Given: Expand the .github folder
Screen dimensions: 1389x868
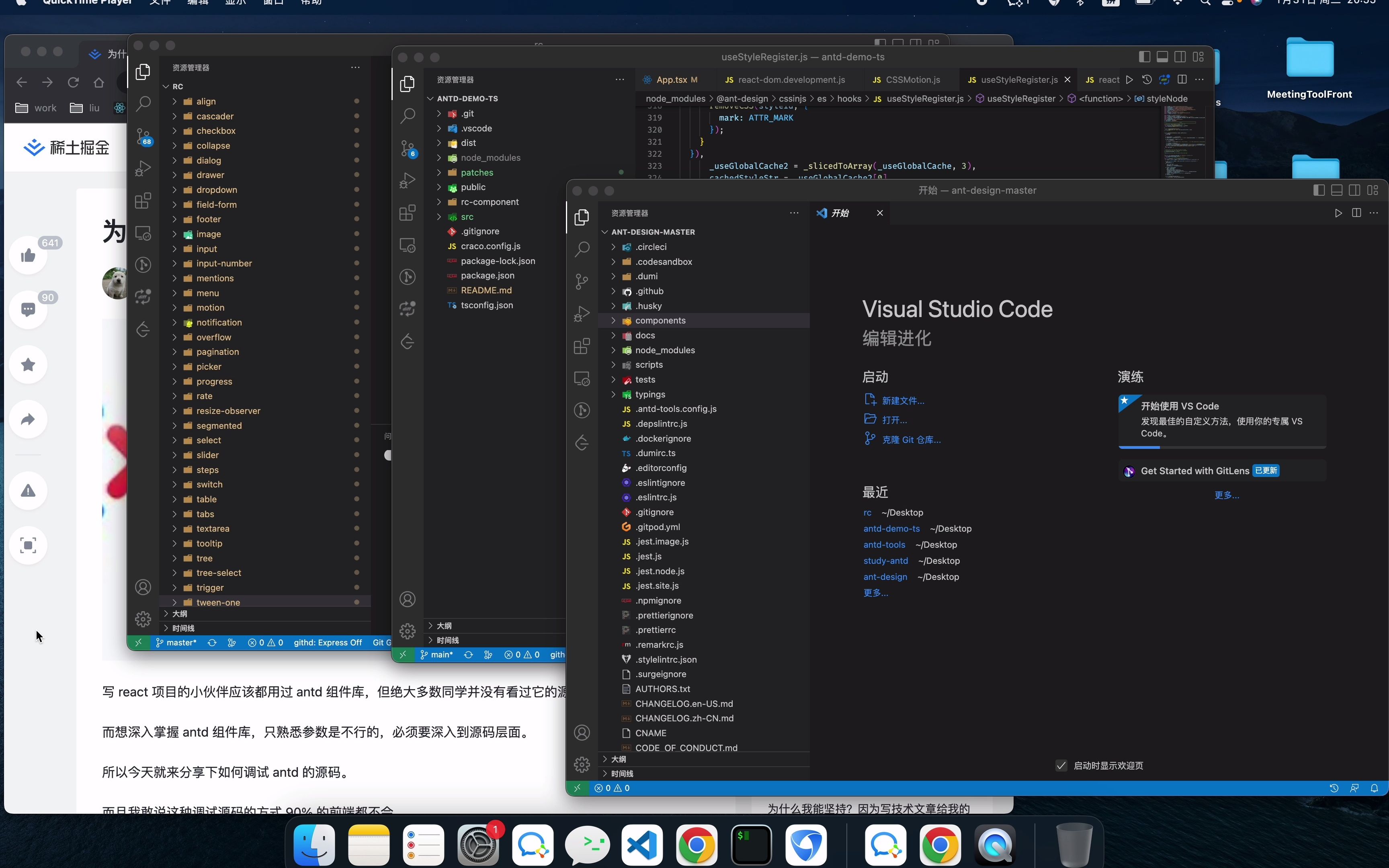Looking at the screenshot, I should (704, 291).
